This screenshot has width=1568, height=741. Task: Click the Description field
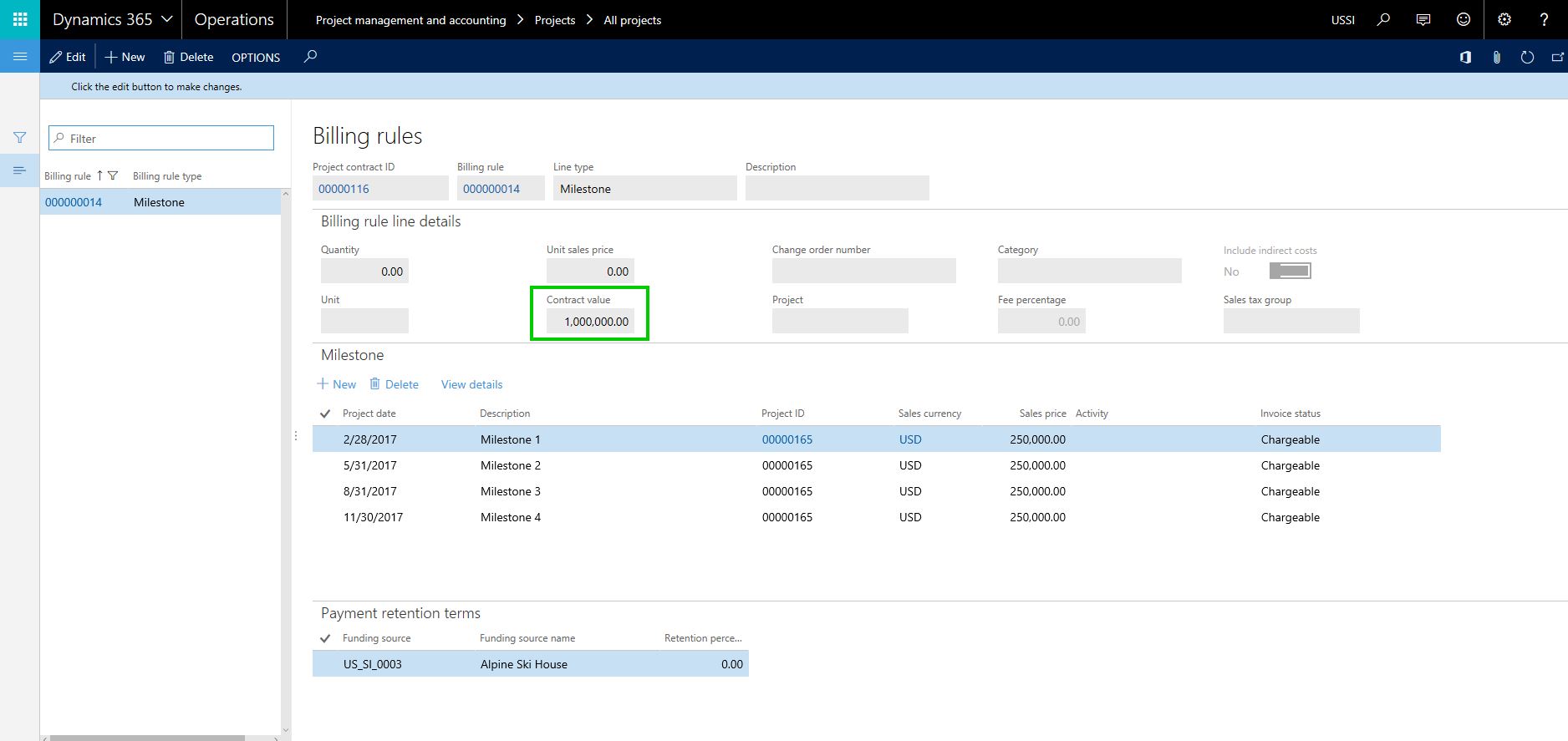[837, 188]
